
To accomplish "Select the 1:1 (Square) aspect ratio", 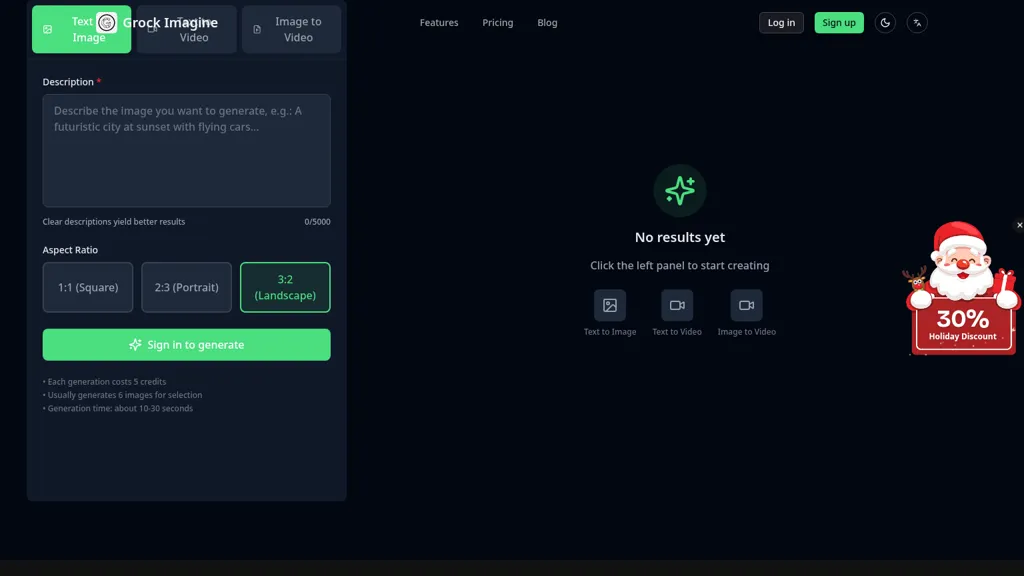I will 88,287.
